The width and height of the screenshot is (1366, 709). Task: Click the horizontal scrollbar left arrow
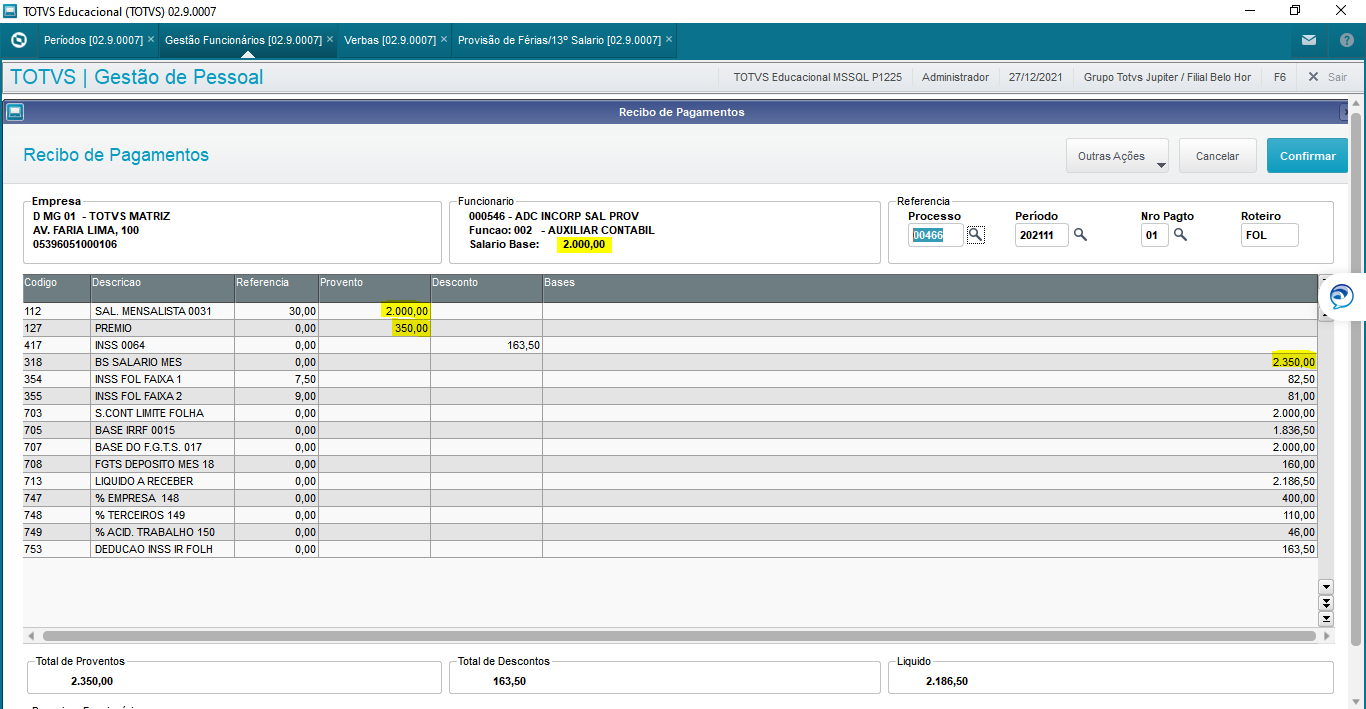pos(31,636)
